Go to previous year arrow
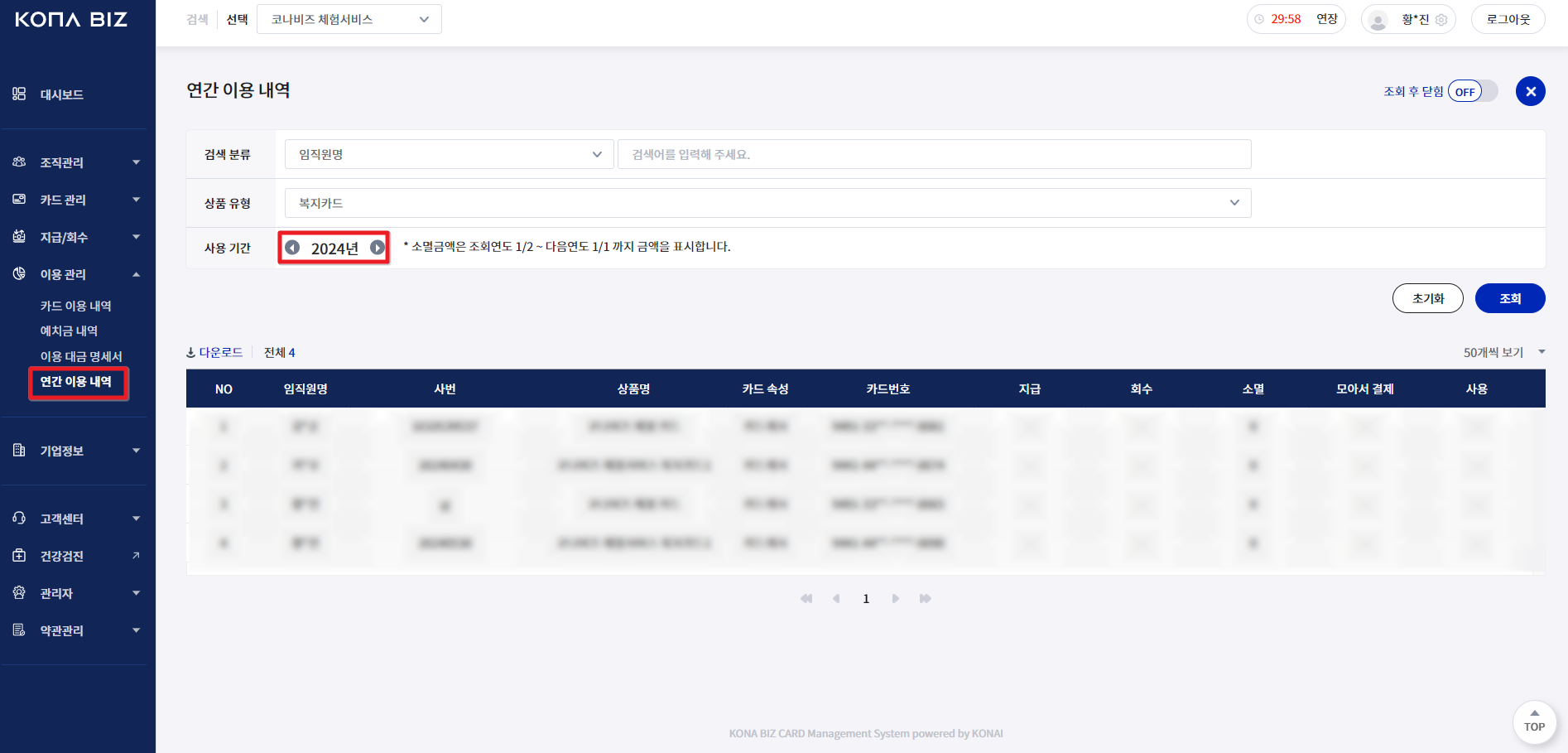The width and height of the screenshot is (1568, 753). (x=292, y=248)
